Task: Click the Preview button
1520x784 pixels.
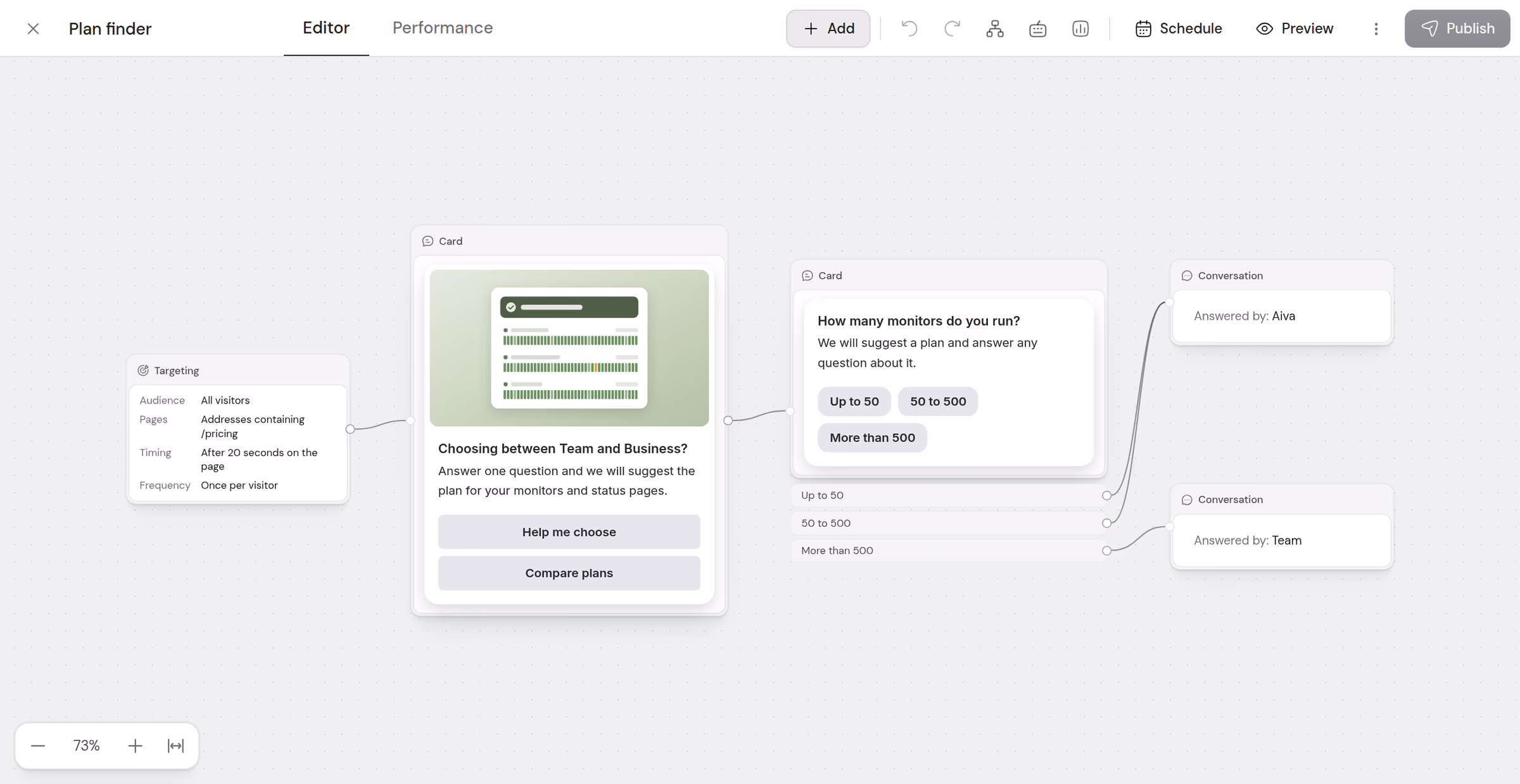Action: (x=1295, y=28)
